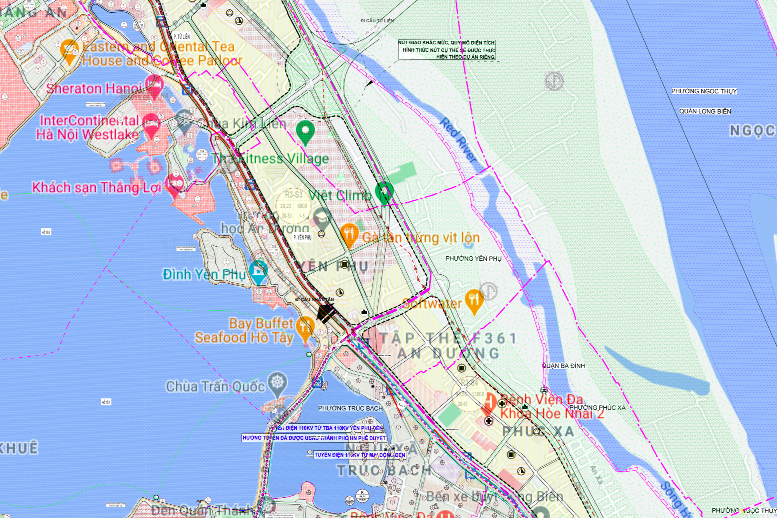
Task: Click the Eastern and Oriental Tea House orange pin
Action: pyautogui.click(x=70, y=52)
